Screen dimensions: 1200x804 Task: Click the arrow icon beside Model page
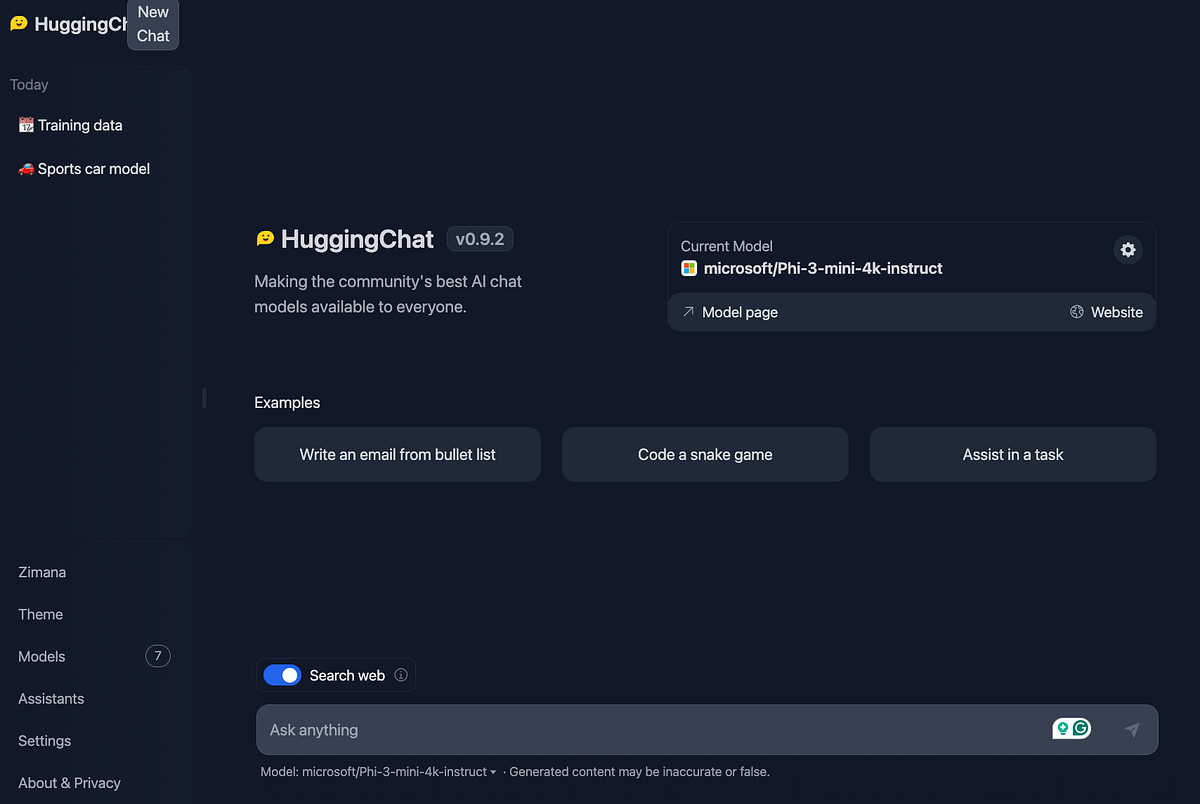pos(688,312)
